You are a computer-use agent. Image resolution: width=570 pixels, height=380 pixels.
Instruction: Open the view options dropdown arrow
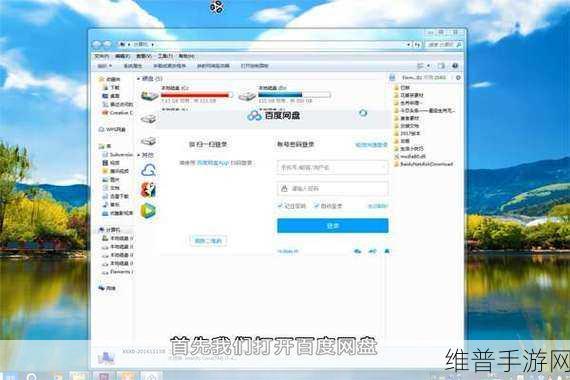429,66
